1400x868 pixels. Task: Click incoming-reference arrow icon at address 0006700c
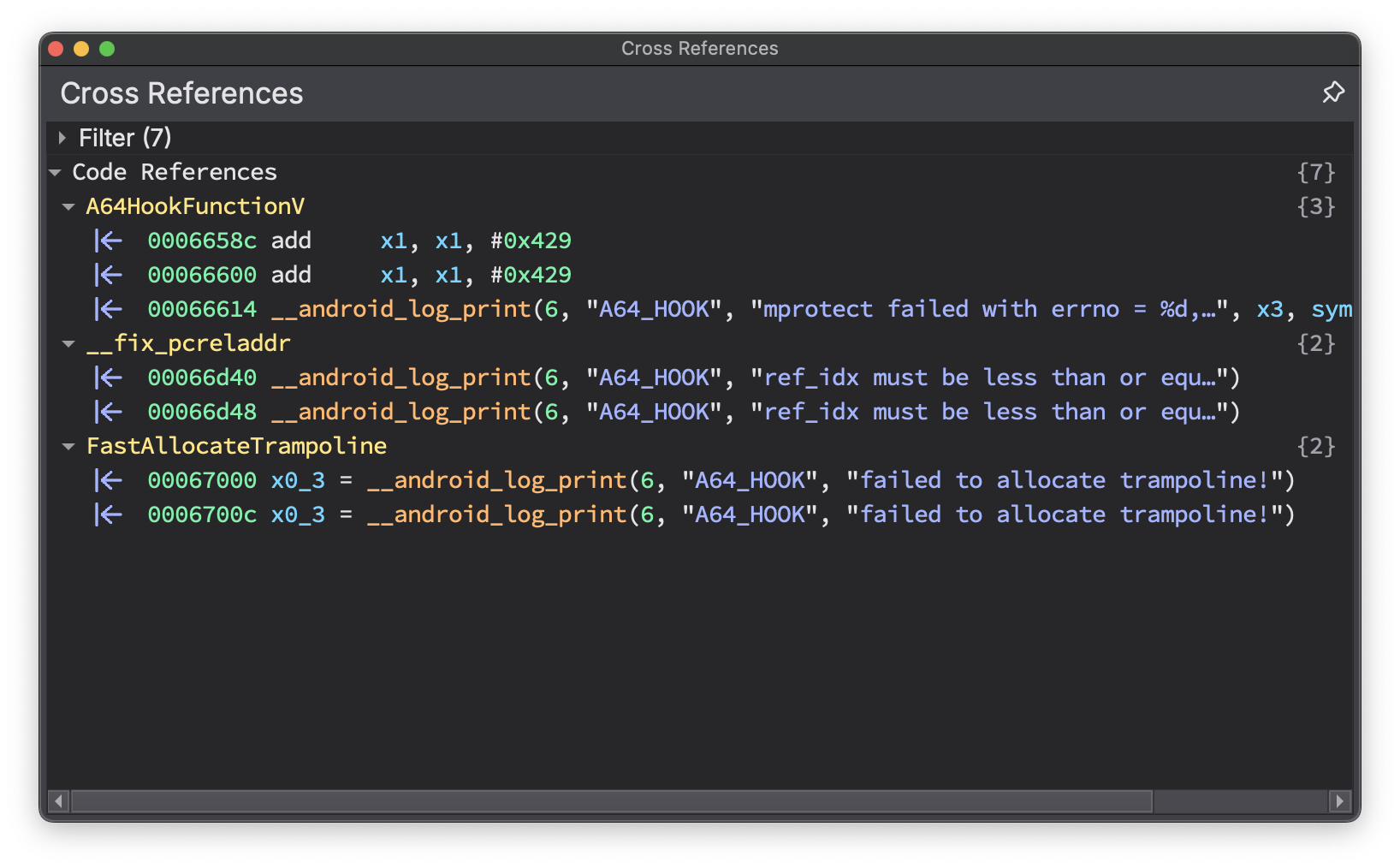[x=109, y=515]
